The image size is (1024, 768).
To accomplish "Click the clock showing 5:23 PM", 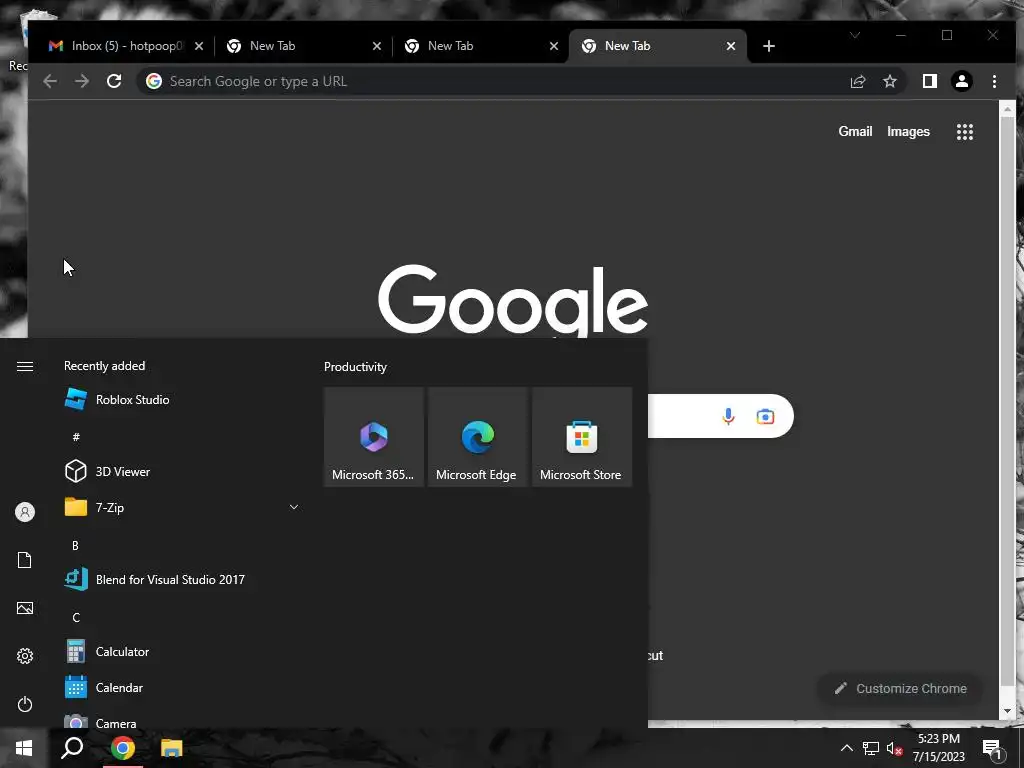I will [x=939, y=739].
